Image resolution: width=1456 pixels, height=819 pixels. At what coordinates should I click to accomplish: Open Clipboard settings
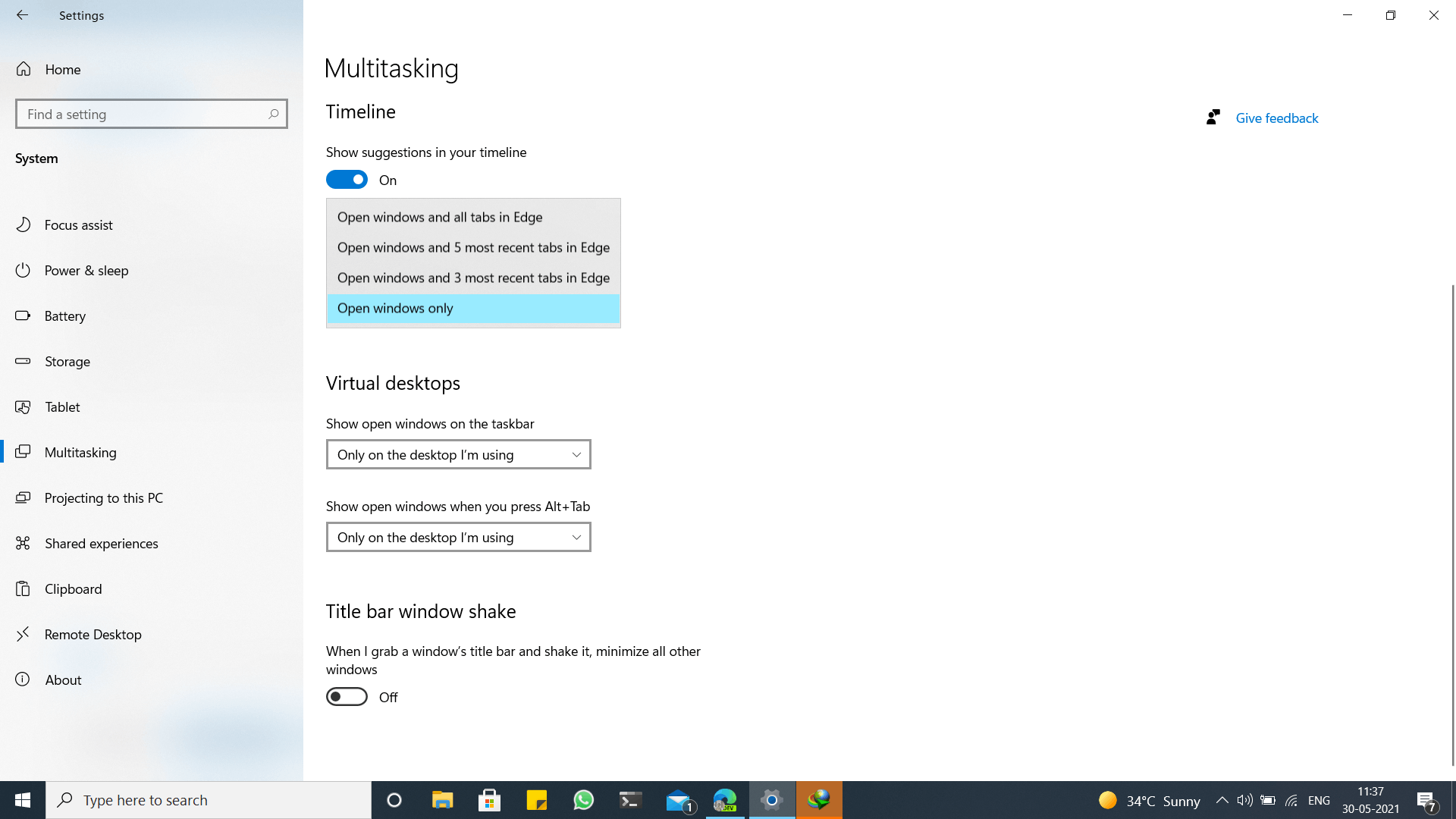click(152, 588)
